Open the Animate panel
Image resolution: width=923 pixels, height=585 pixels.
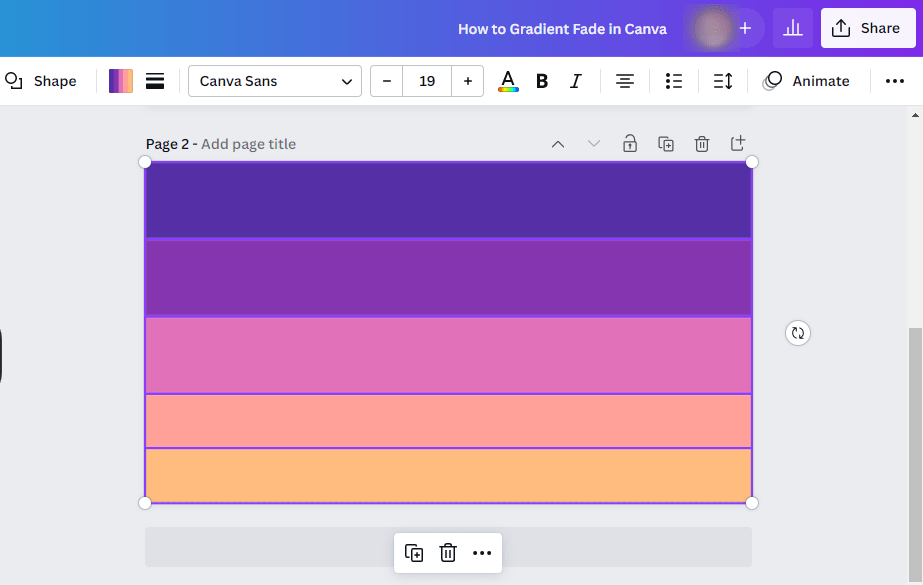click(x=807, y=81)
